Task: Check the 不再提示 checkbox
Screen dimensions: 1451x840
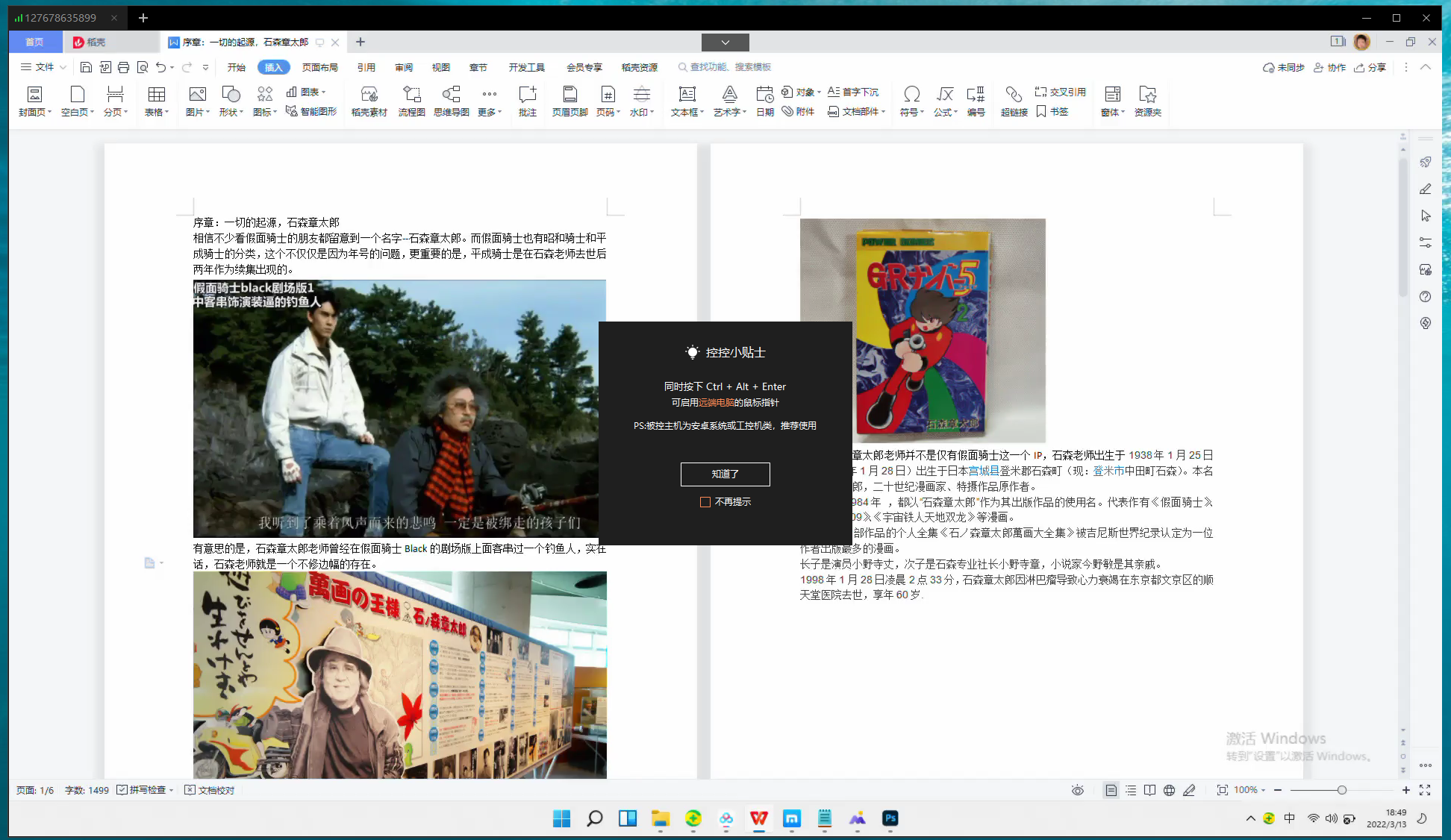Action: [x=705, y=502]
